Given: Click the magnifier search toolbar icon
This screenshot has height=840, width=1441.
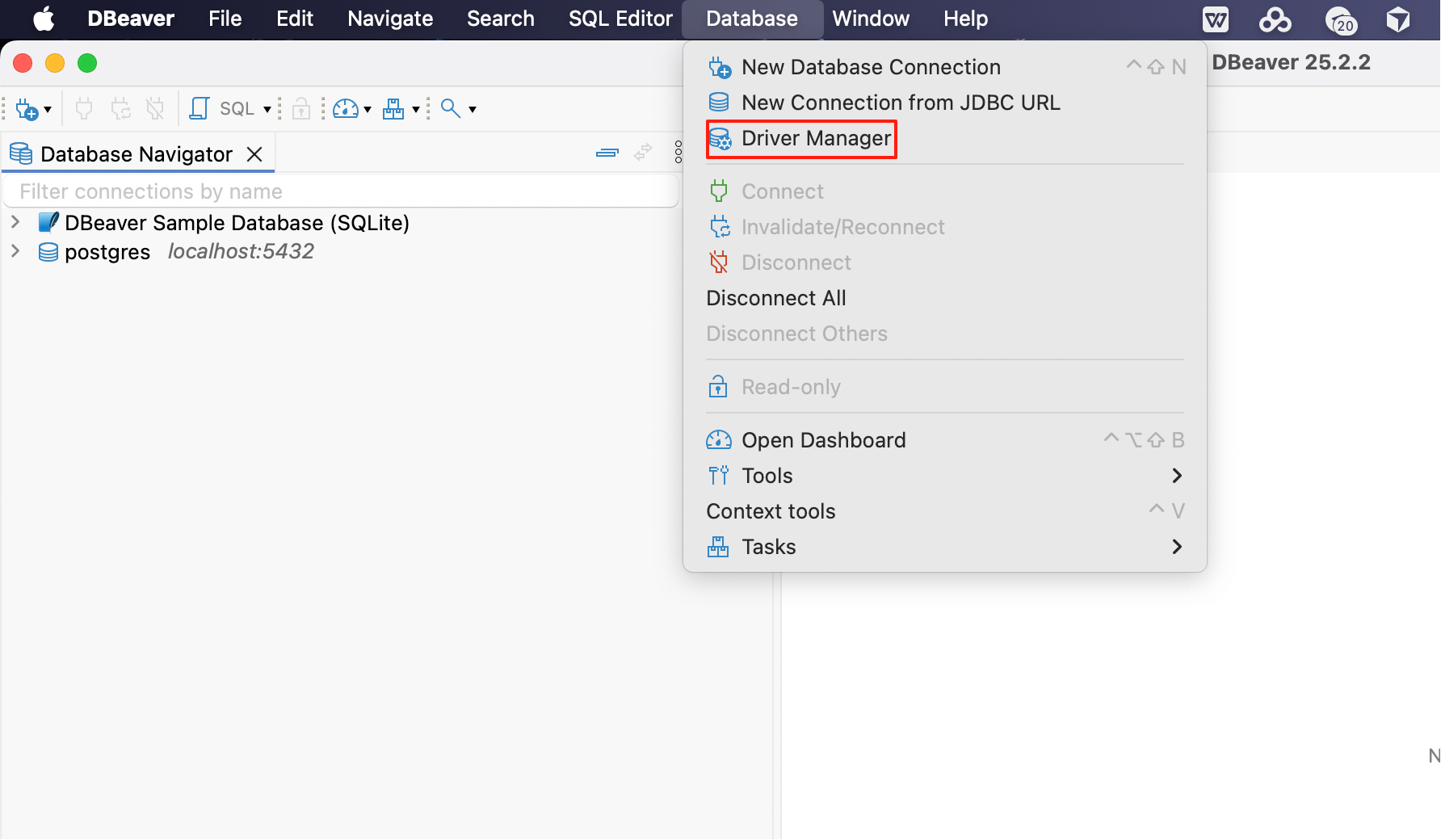Looking at the screenshot, I should click(x=450, y=109).
